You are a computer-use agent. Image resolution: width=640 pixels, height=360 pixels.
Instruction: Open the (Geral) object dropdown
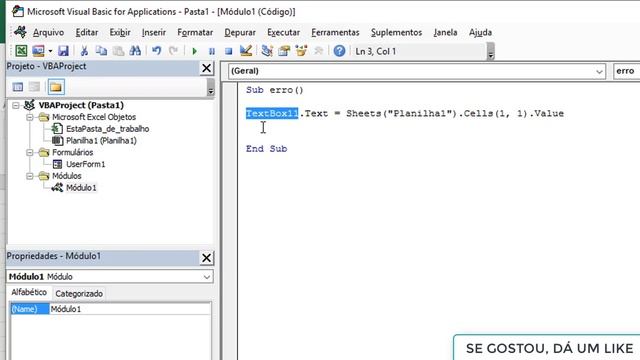pyautogui.click(x=416, y=71)
